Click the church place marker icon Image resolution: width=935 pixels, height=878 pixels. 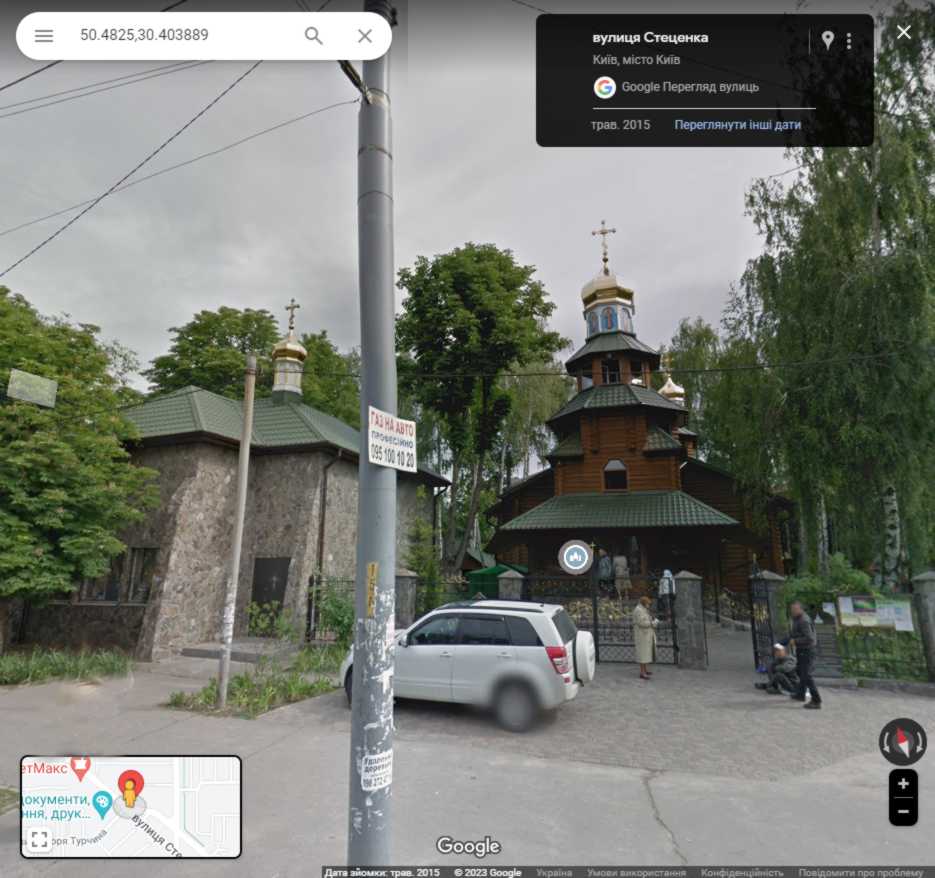pos(575,556)
